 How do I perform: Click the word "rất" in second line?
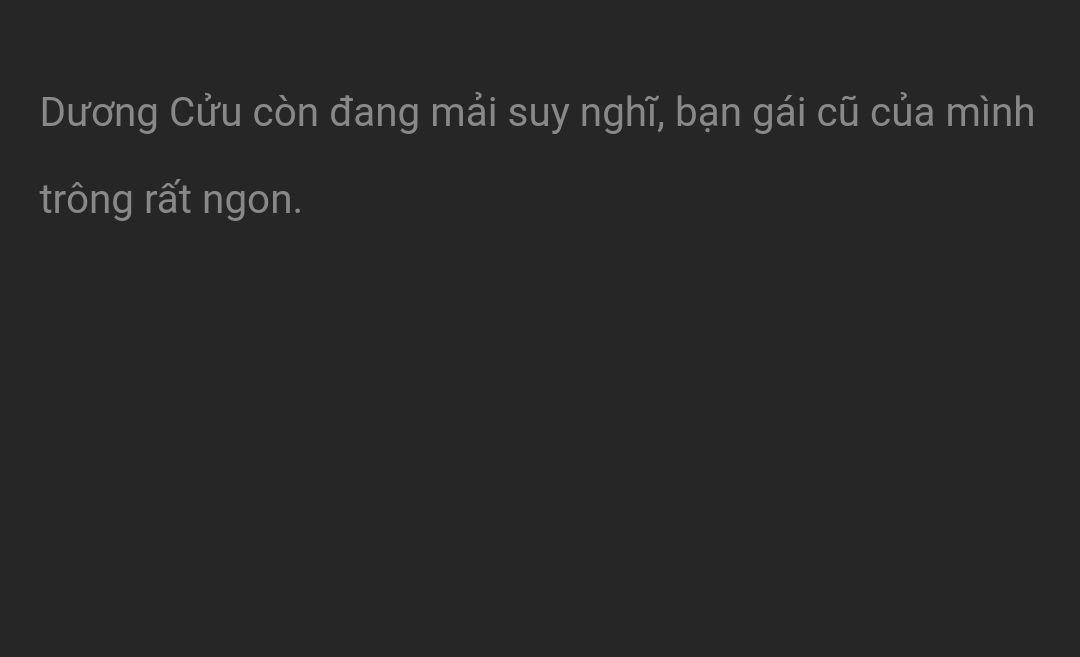167,198
